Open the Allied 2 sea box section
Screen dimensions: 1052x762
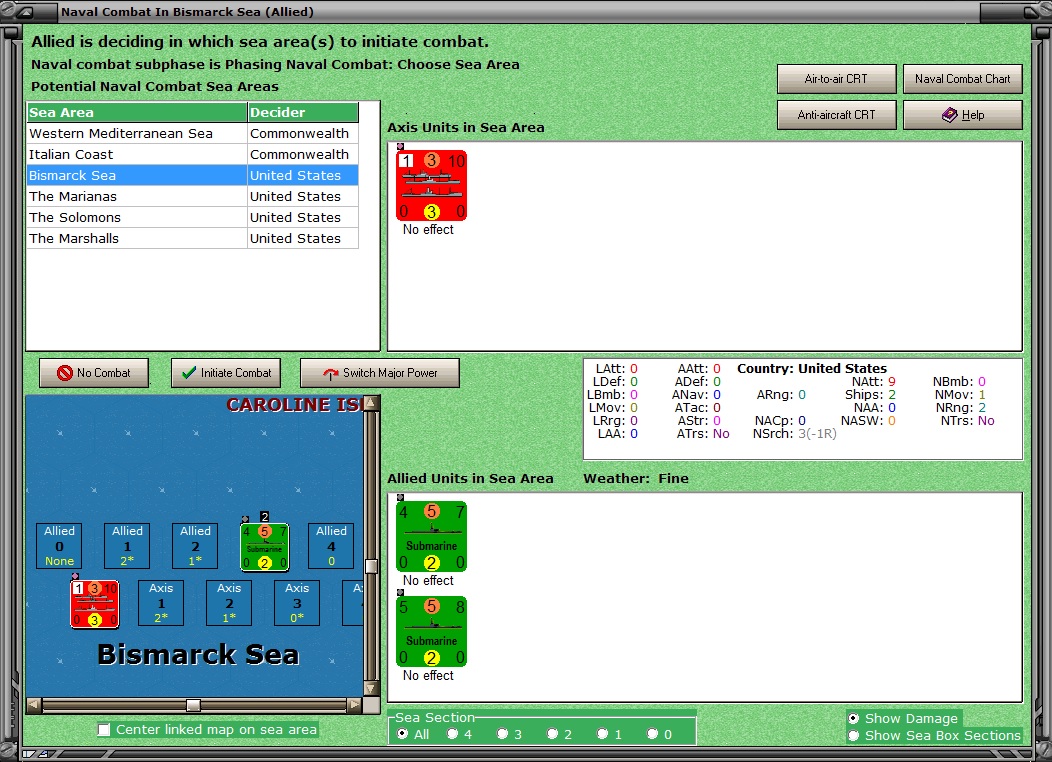195,546
